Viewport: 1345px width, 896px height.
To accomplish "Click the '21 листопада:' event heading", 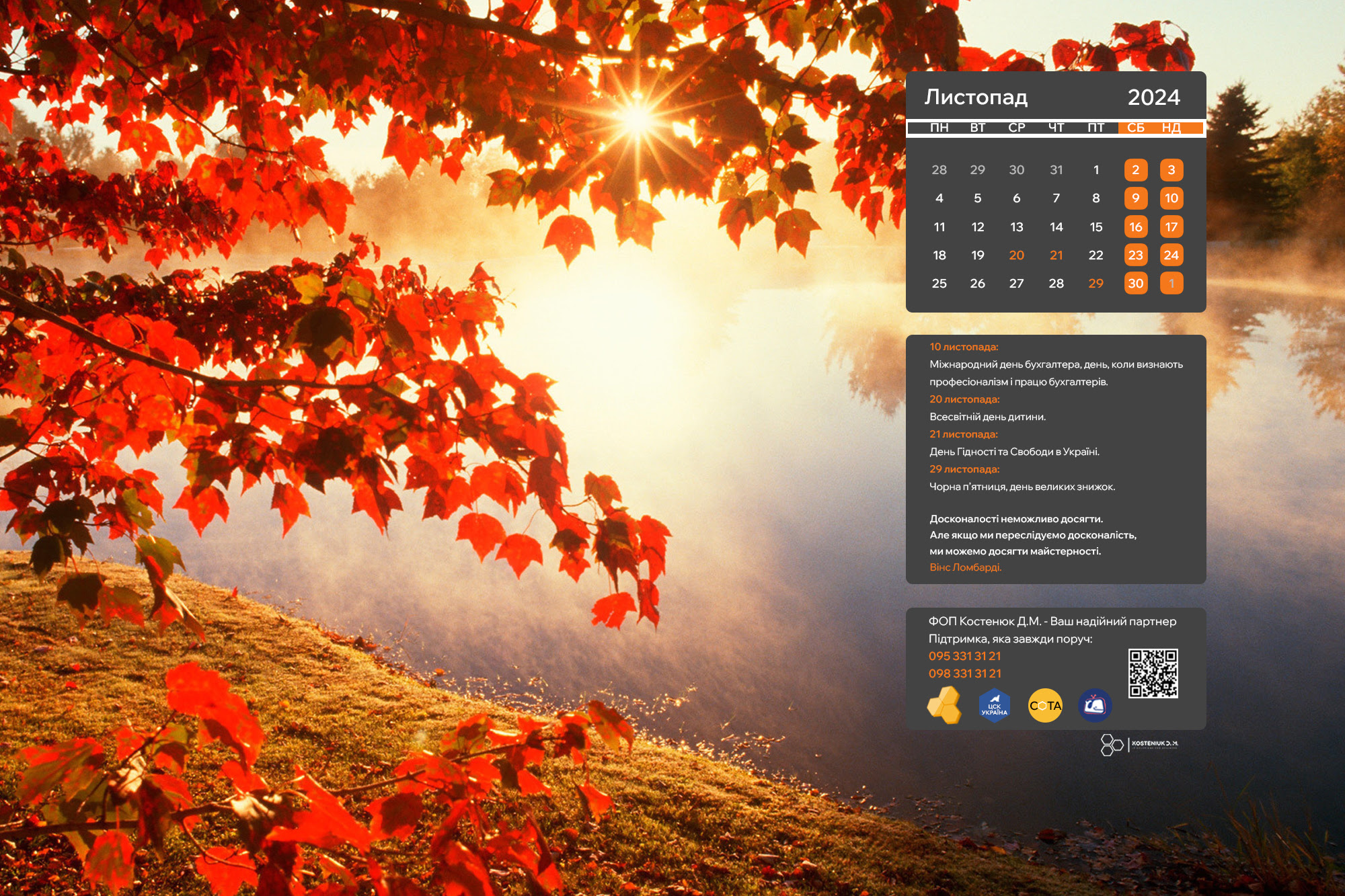I will tap(964, 434).
